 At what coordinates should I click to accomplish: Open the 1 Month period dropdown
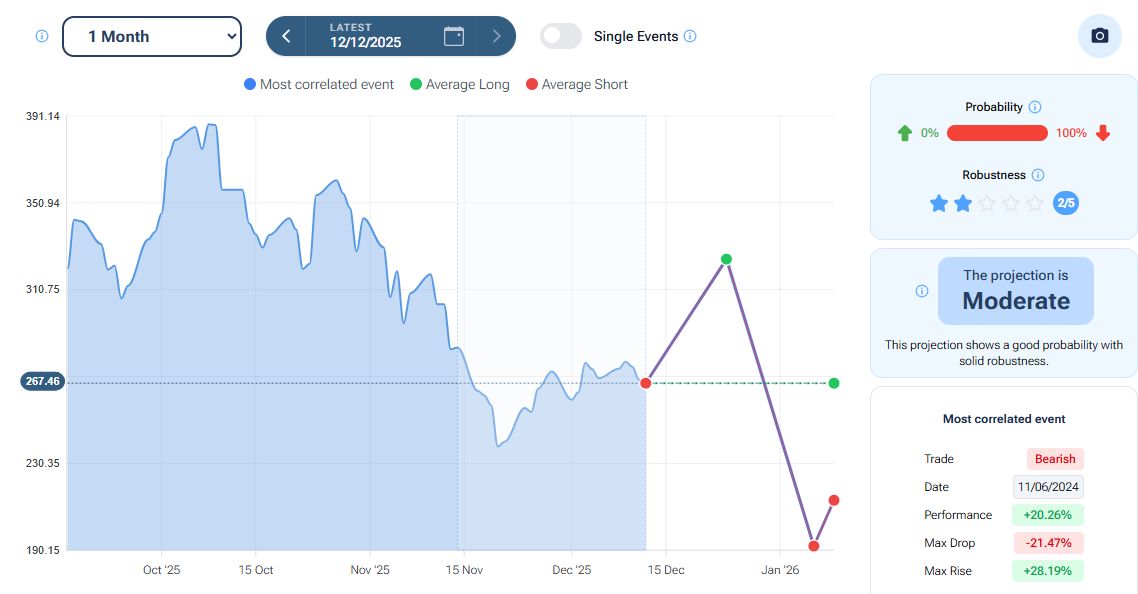click(152, 36)
